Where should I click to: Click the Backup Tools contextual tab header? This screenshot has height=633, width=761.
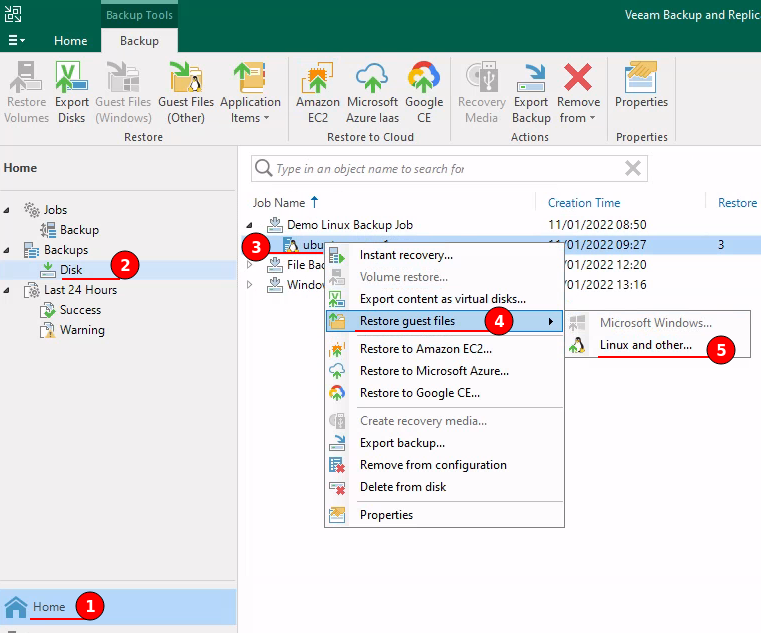(139, 15)
